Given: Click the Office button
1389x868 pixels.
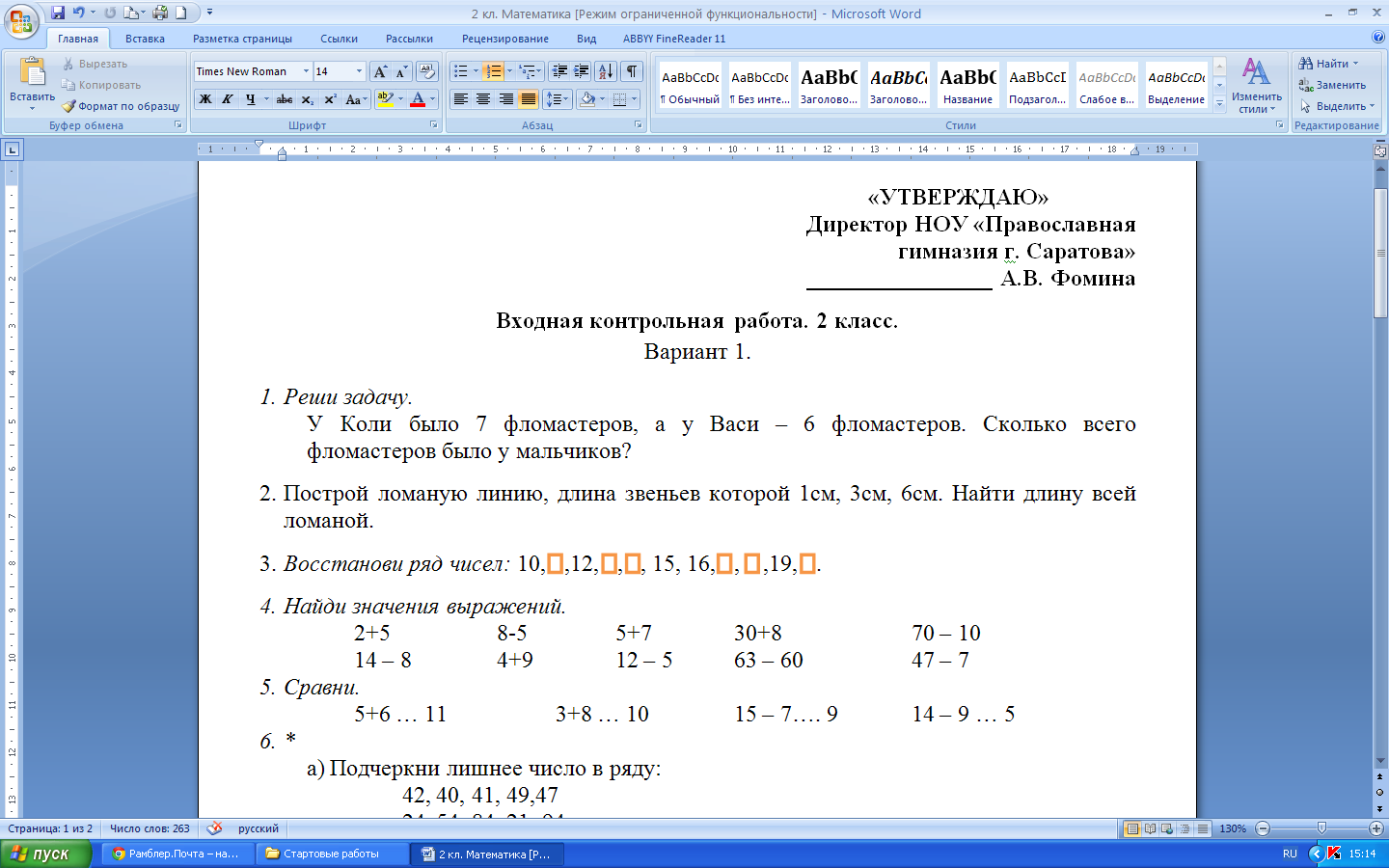Looking at the screenshot, I should point(21,21).
